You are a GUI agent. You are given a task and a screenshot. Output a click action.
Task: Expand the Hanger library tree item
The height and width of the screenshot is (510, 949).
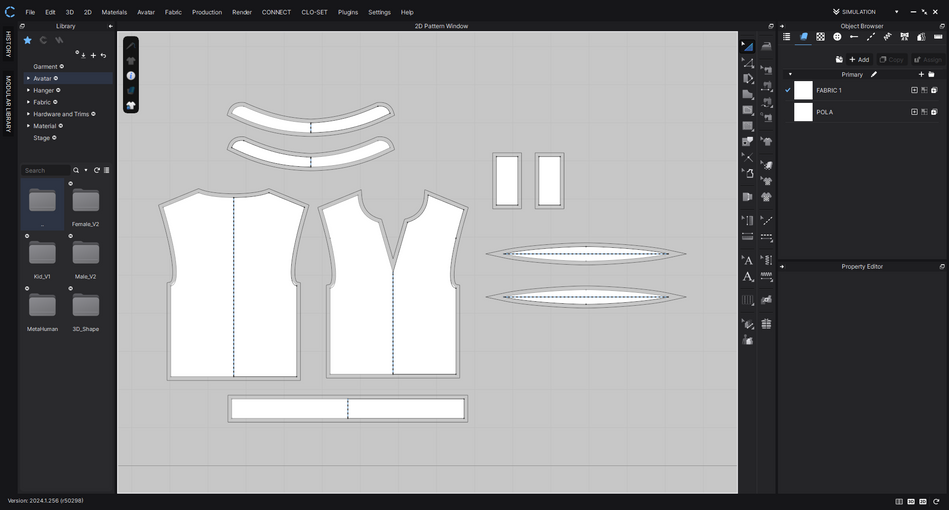tap(28, 90)
